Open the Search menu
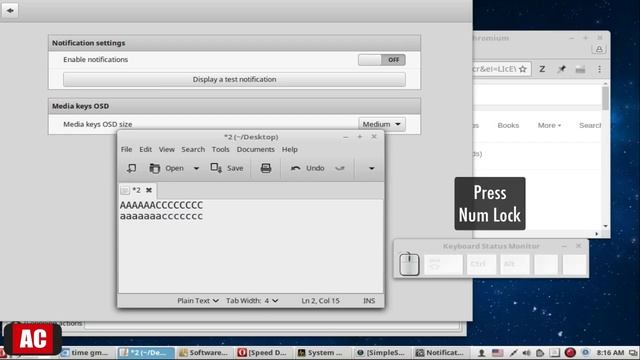 (193, 149)
